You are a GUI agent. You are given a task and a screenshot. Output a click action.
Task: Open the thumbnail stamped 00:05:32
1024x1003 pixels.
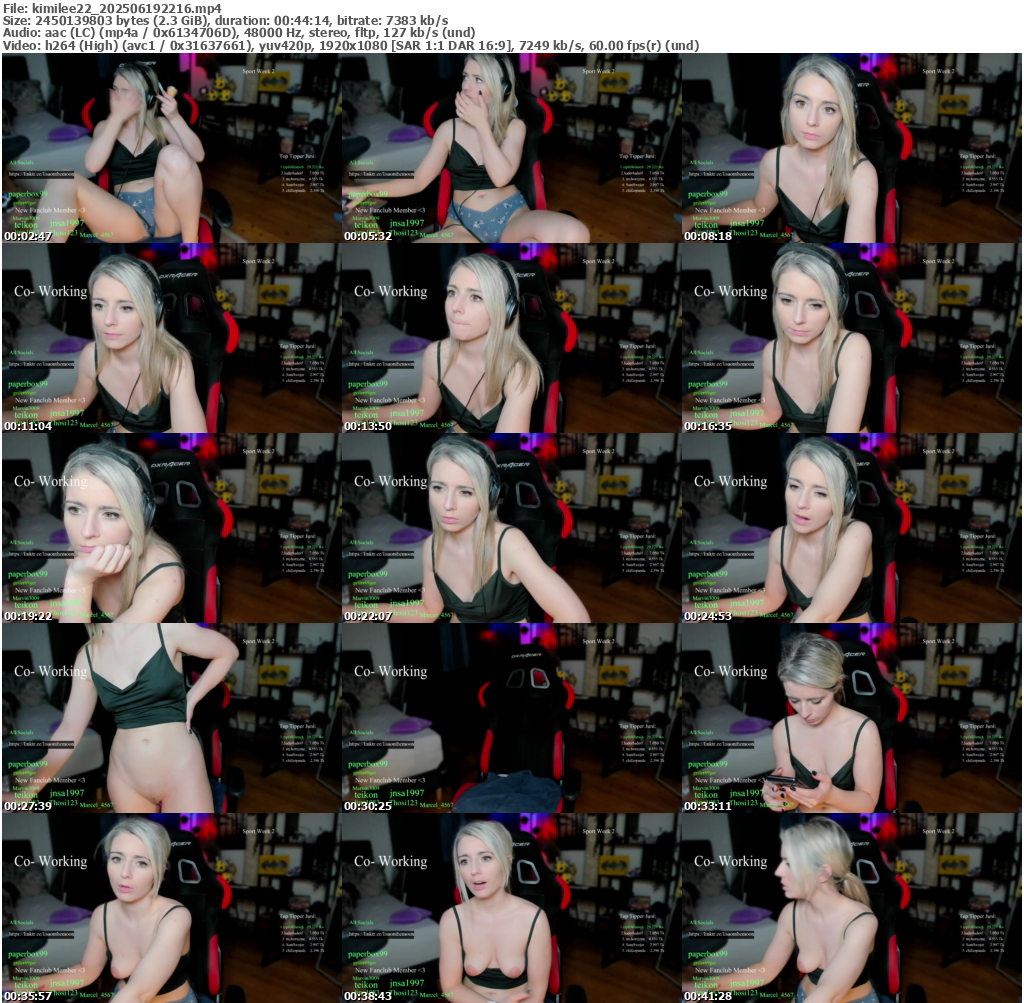tap(511, 148)
